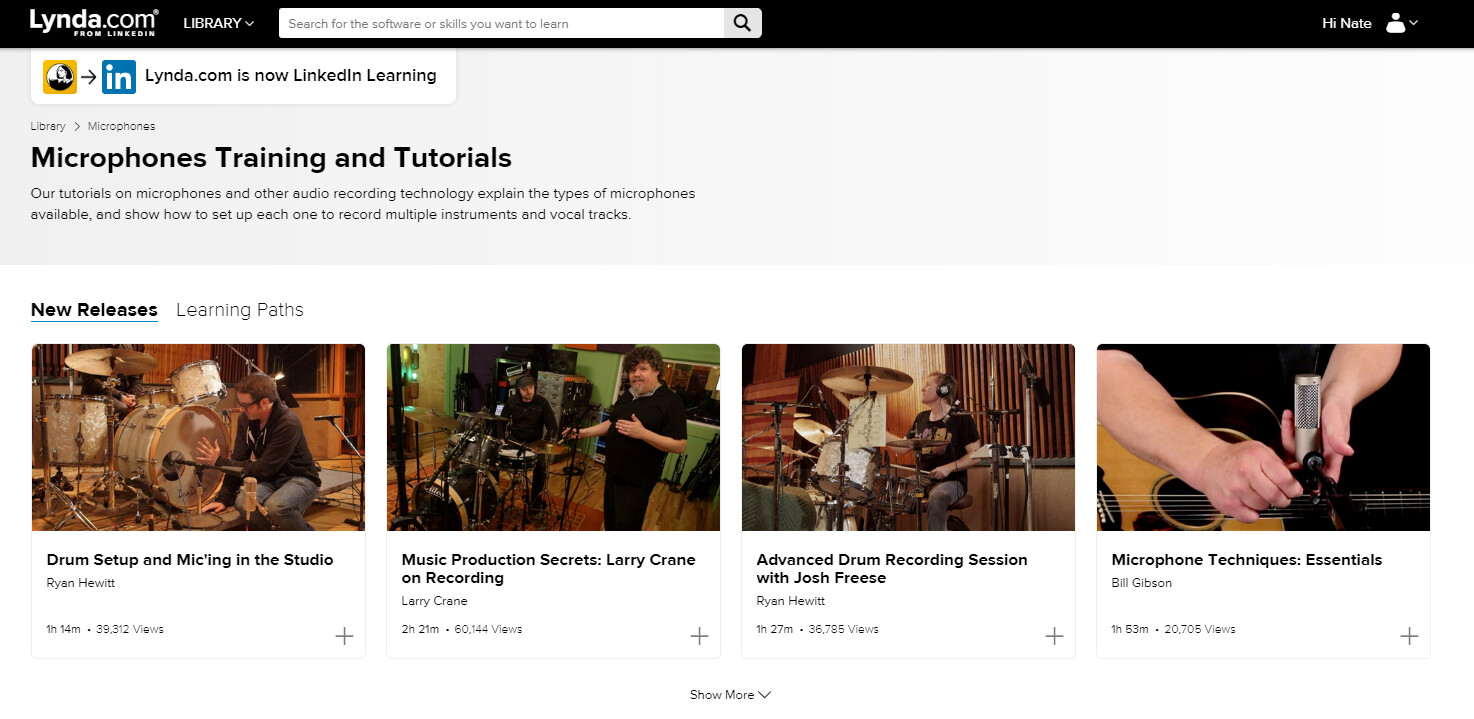Open the user profile account menu

click(1401, 23)
